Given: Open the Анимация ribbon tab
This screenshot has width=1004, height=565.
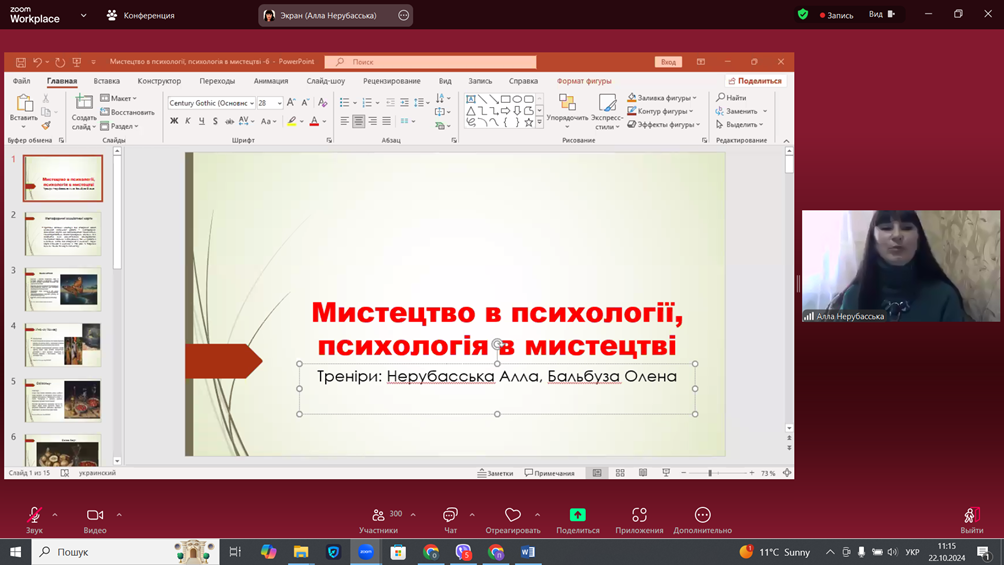Looking at the screenshot, I should pos(270,81).
